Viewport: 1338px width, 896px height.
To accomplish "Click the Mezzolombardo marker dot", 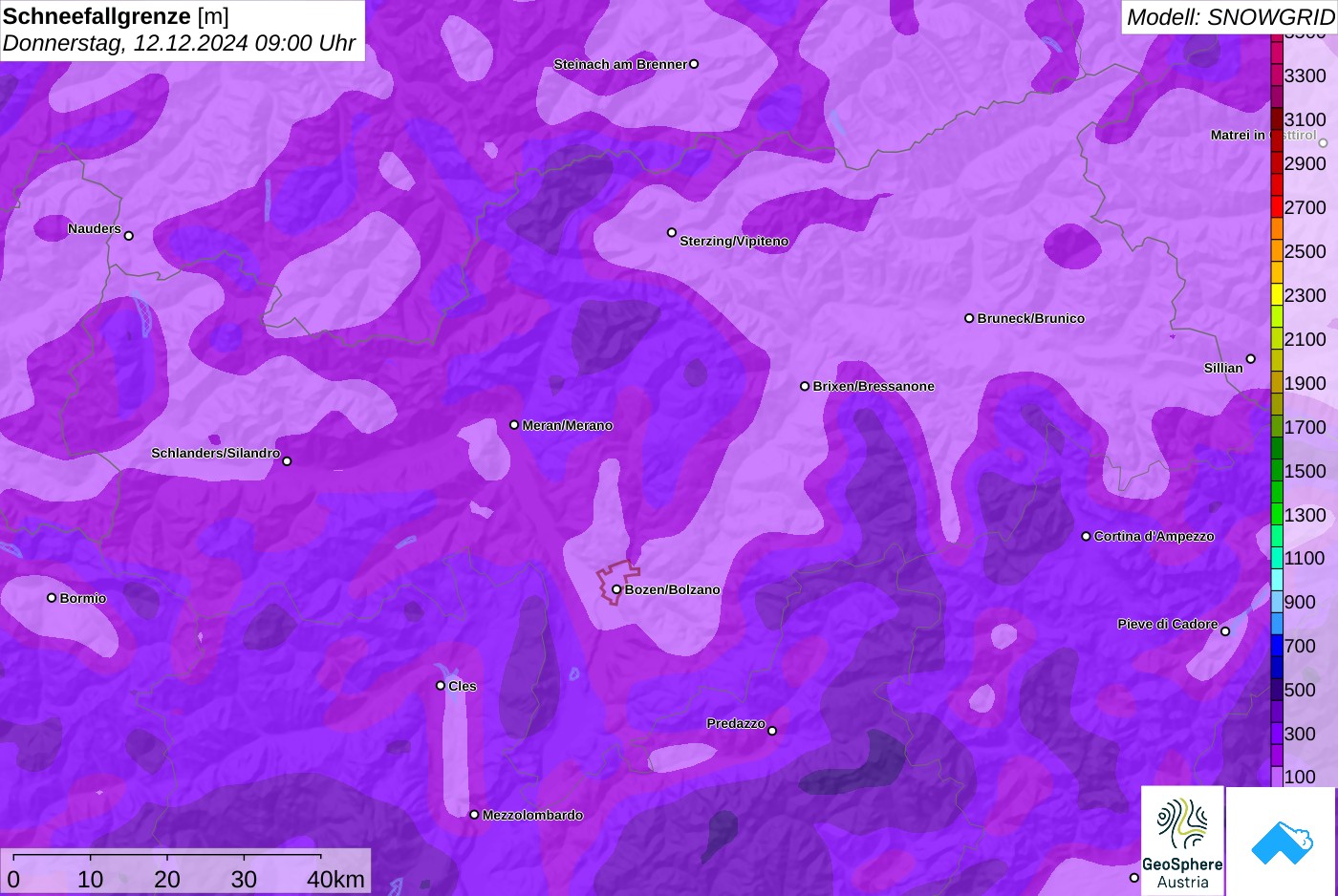I will pyautogui.click(x=474, y=815).
